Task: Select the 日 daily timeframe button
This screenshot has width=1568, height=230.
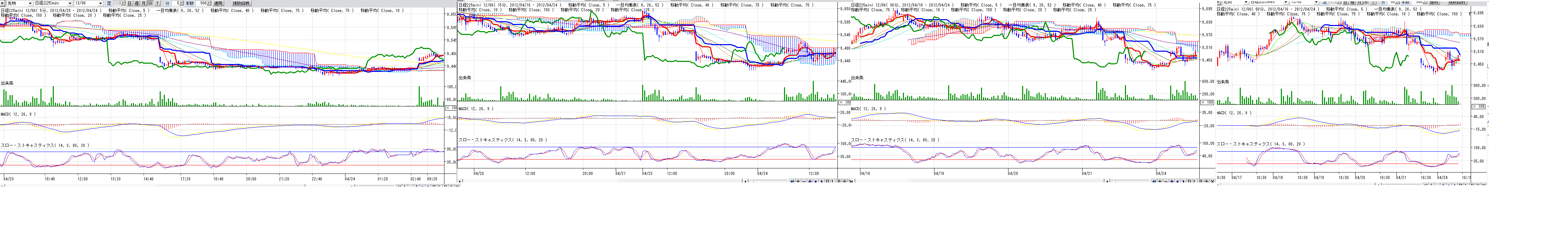Action: click(x=130, y=3)
